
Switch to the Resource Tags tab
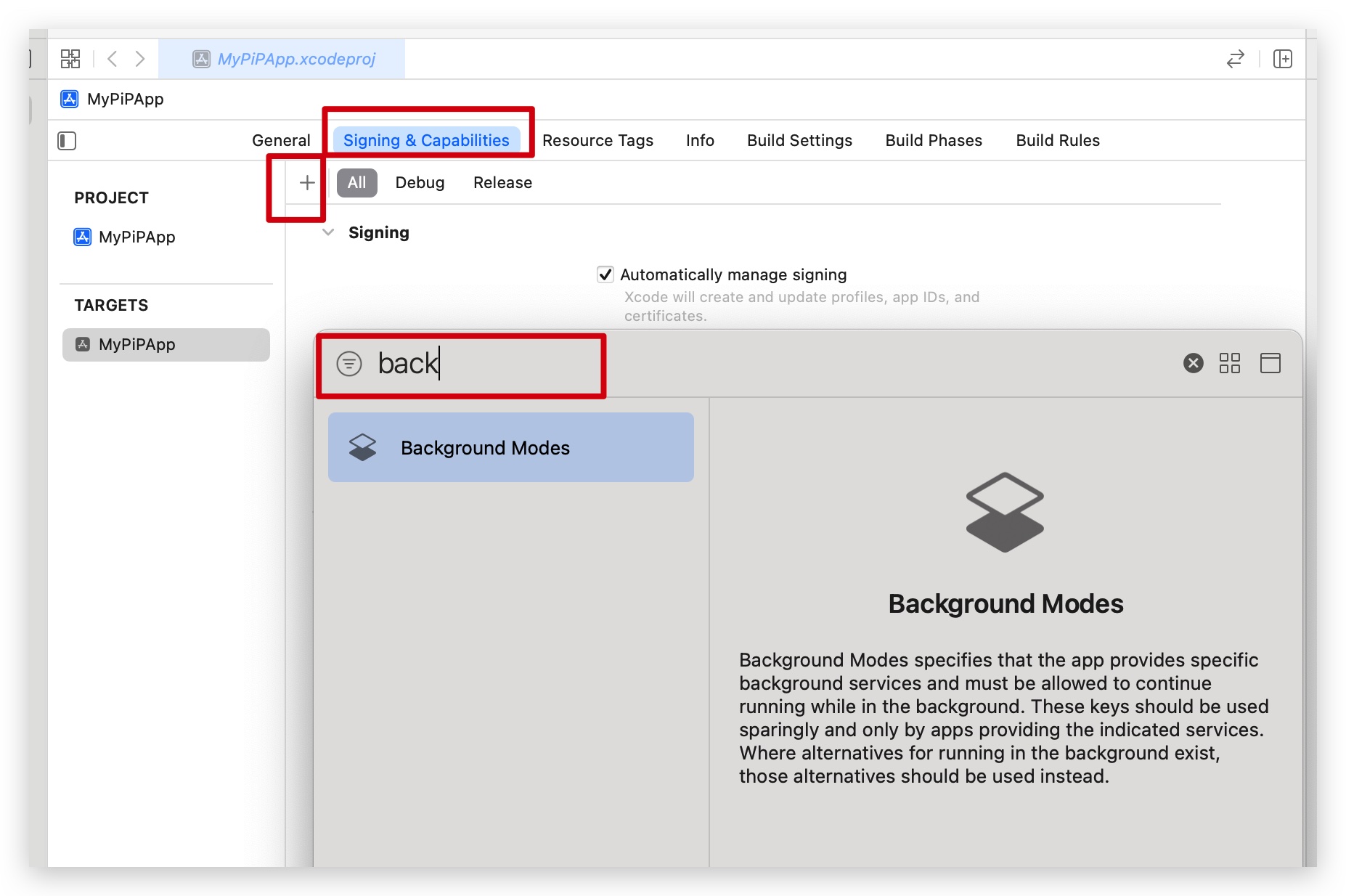tap(597, 141)
